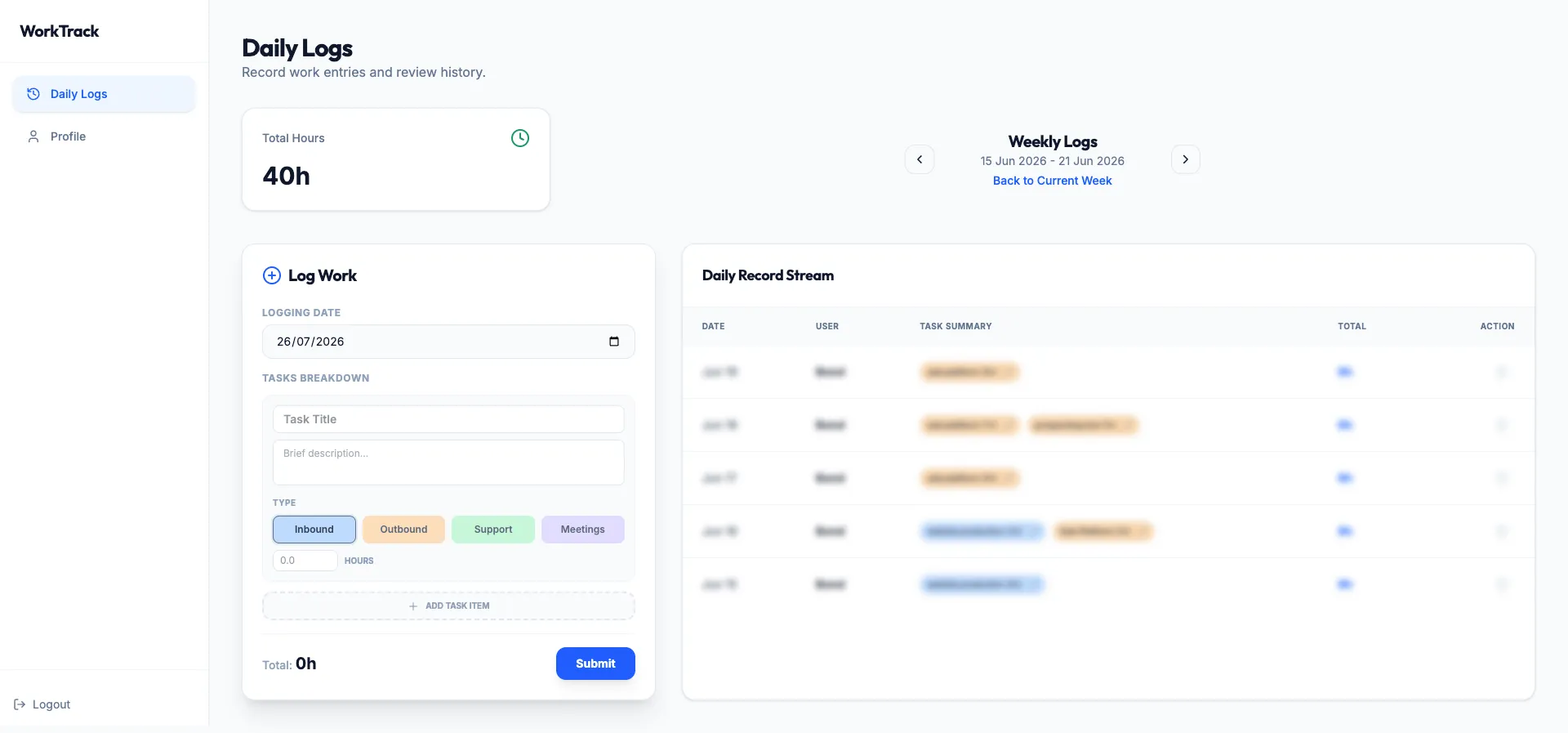The image size is (1568, 733).
Task: Click the TASK SUMMARY column header
Action: pyautogui.click(x=955, y=326)
